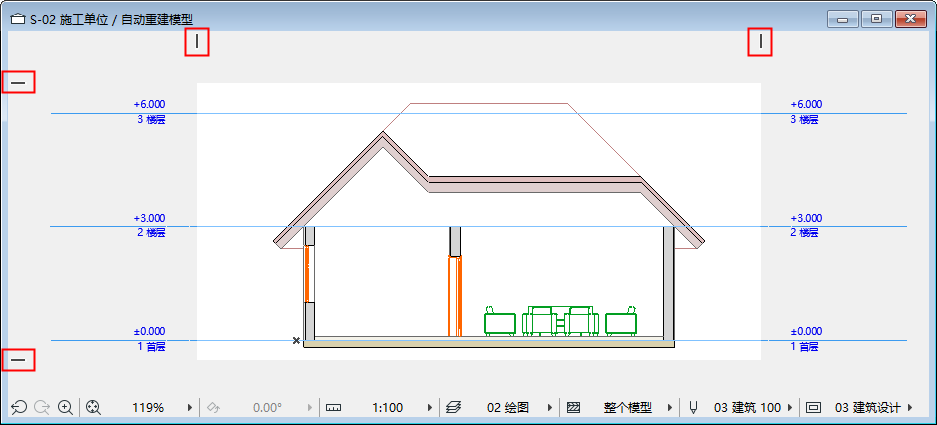Select the floor slab under the room
The image size is (937, 425).
[489, 344]
